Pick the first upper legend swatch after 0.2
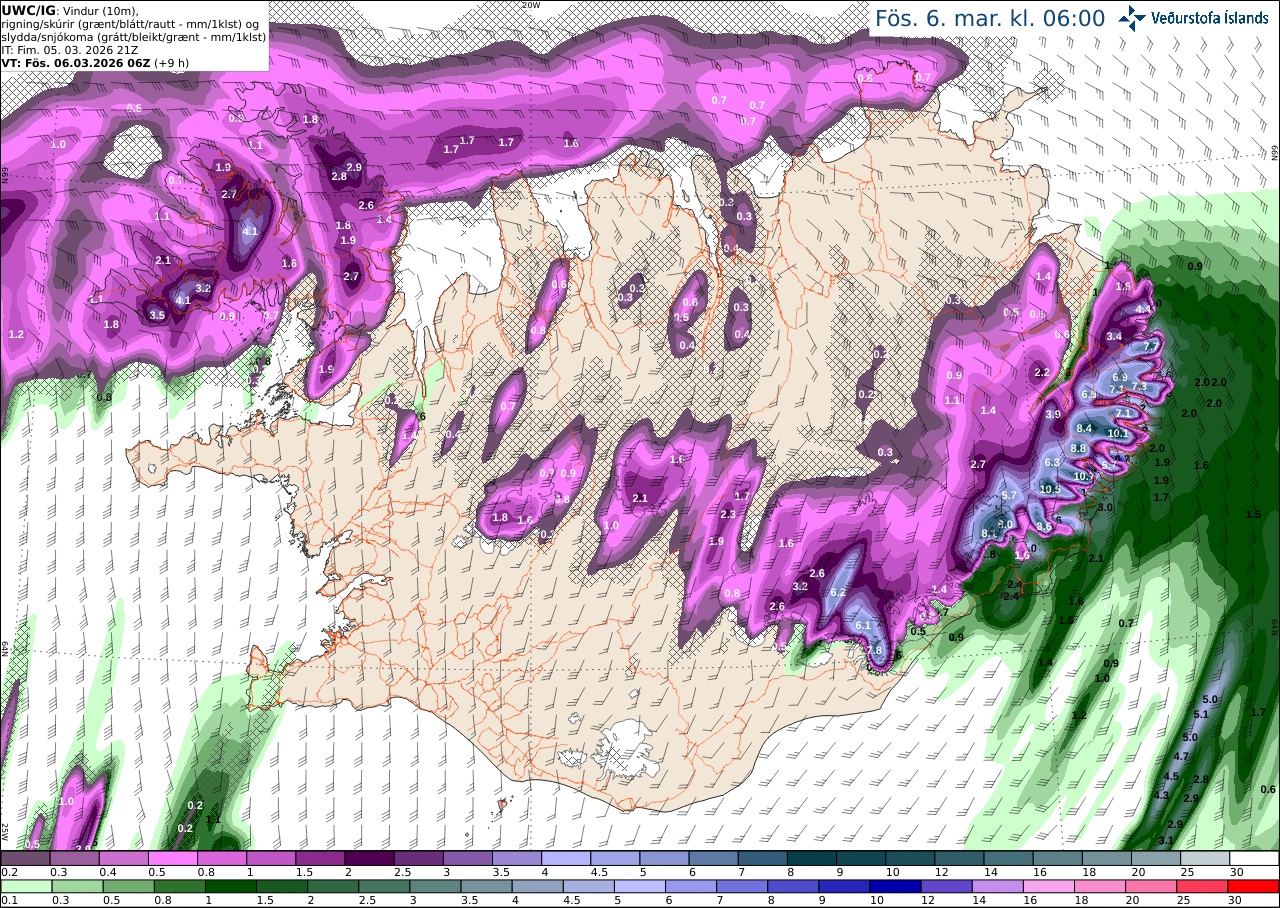 pos(25,858)
